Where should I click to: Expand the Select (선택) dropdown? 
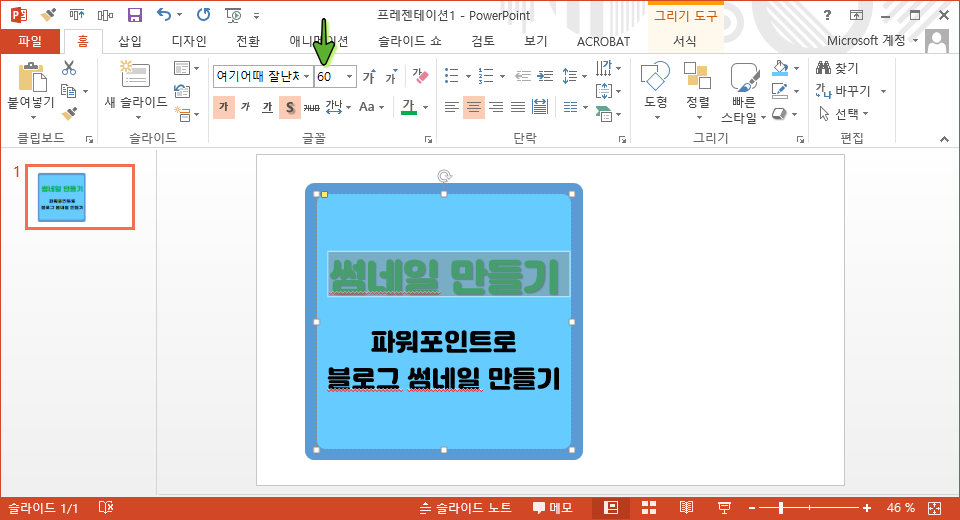[865, 114]
